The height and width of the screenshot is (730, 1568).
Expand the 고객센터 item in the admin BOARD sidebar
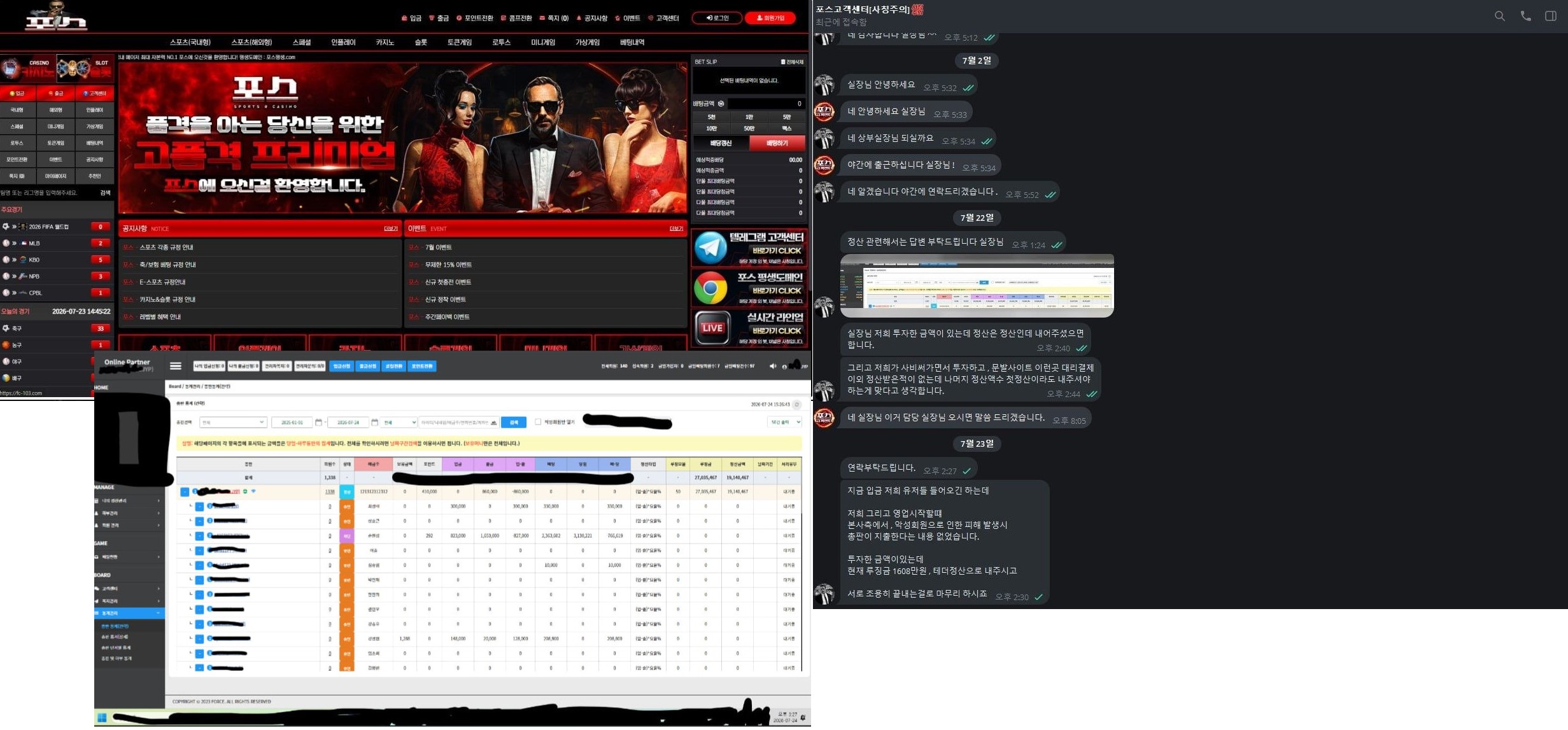(x=129, y=589)
